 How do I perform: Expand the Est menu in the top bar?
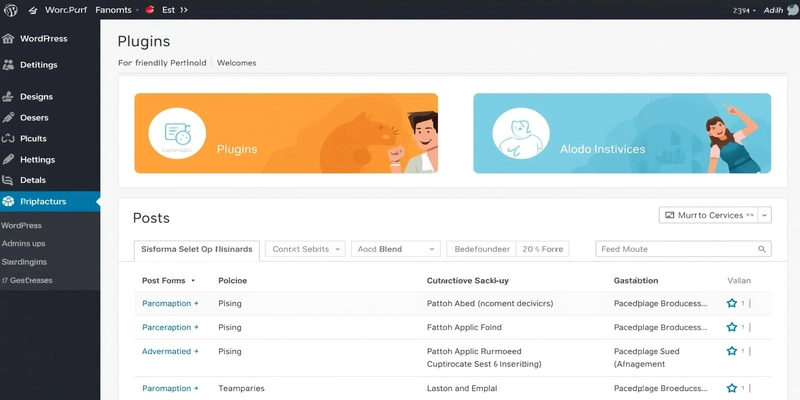(x=183, y=10)
